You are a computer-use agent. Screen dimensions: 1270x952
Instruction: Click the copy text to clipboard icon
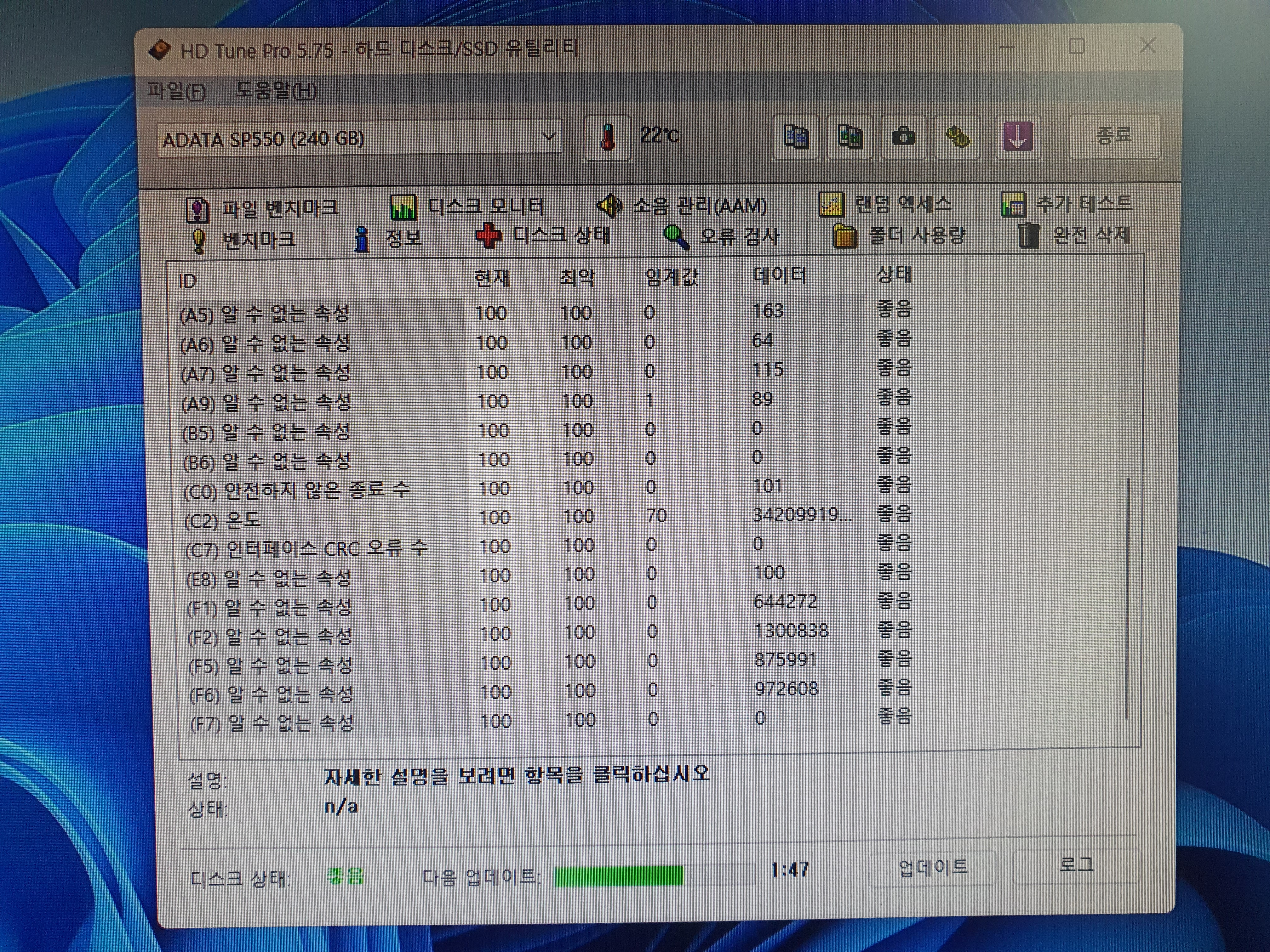[796, 137]
